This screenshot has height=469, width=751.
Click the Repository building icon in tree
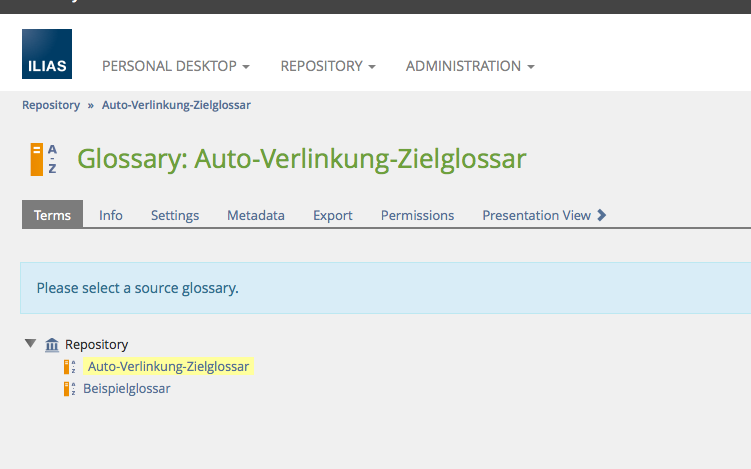[x=52, y=344]
